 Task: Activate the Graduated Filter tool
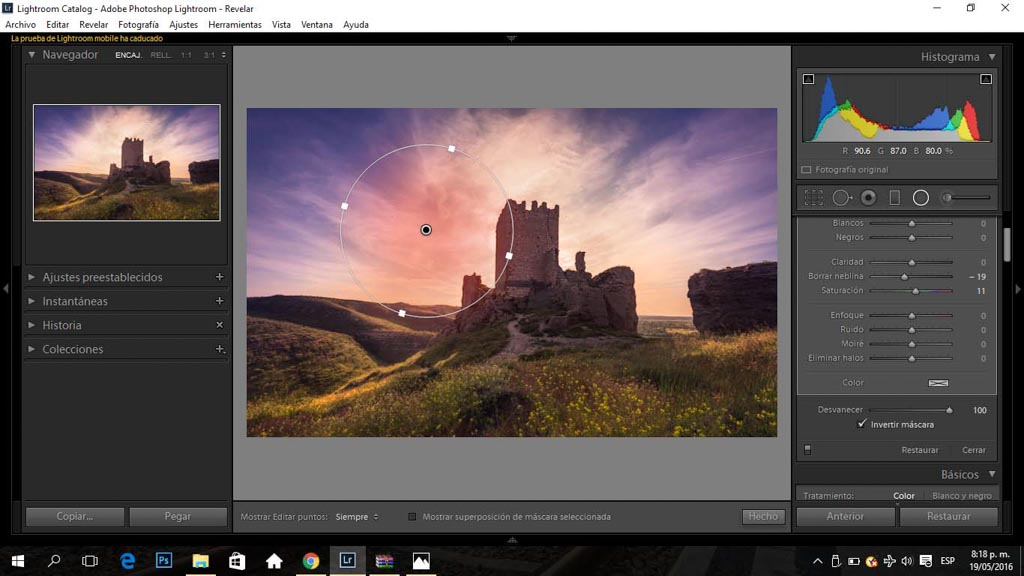(895, 198)
